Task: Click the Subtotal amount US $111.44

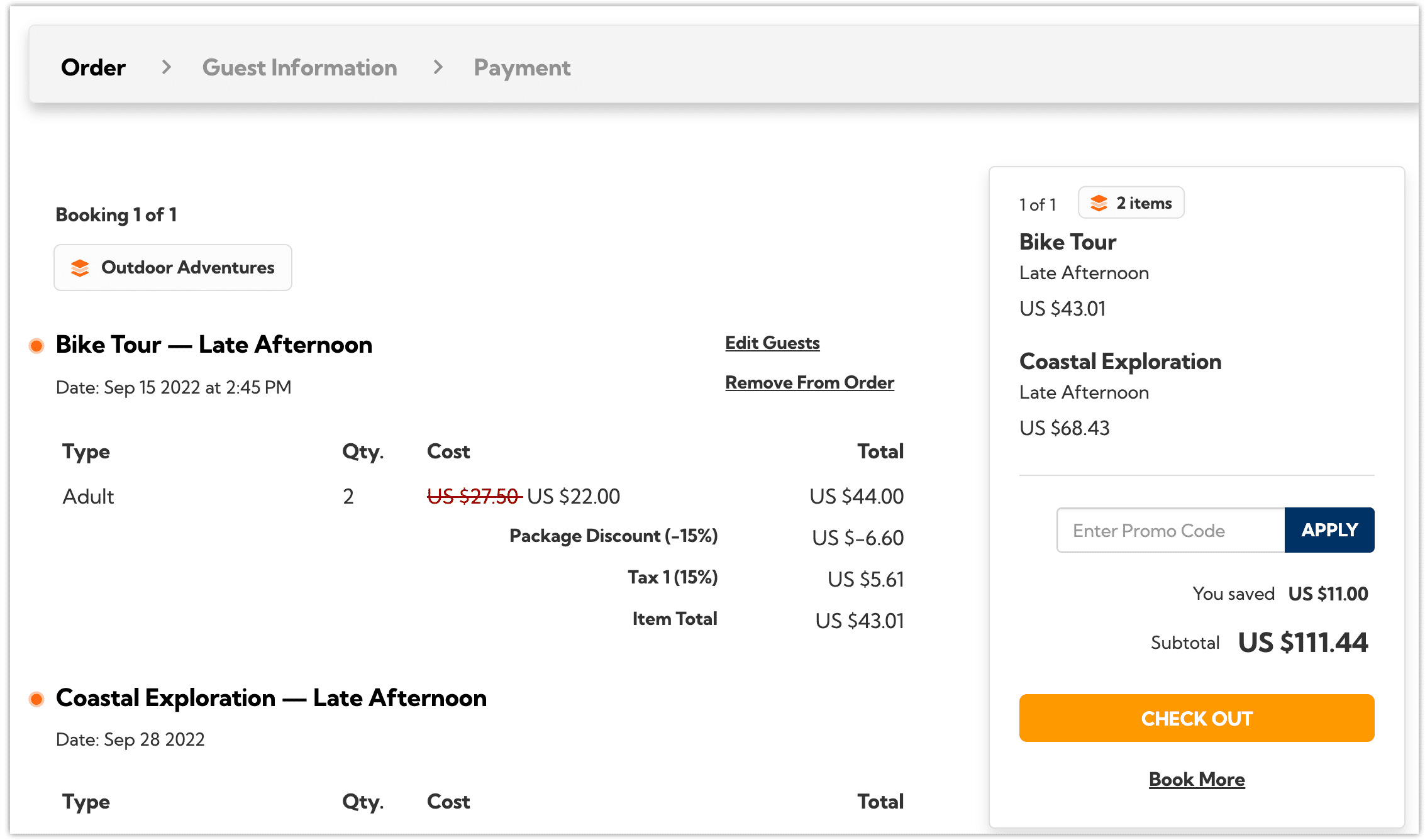Action: (x=1302, y=642)
